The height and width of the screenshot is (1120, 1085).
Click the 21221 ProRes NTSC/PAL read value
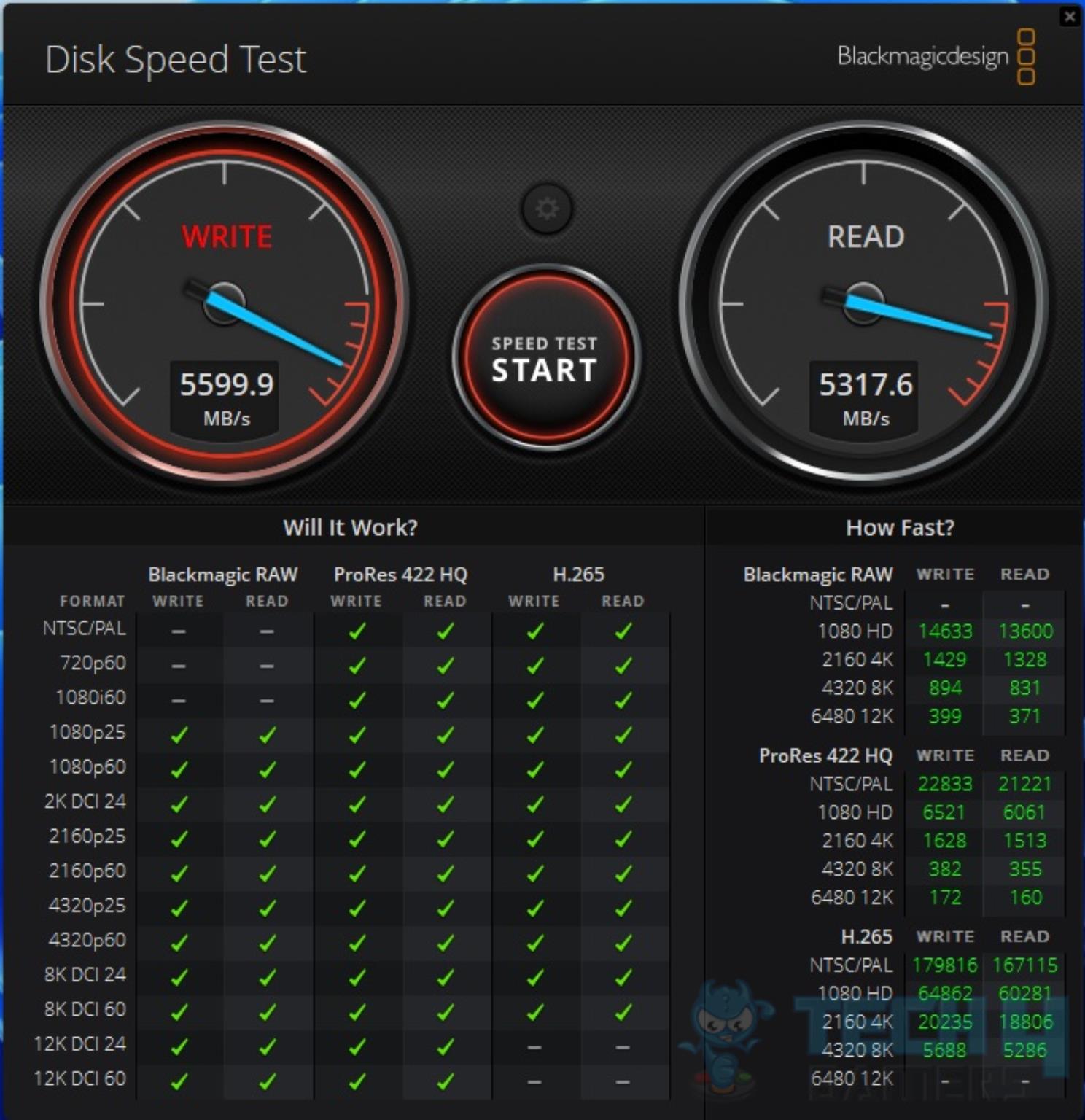tap(1025, 785)
